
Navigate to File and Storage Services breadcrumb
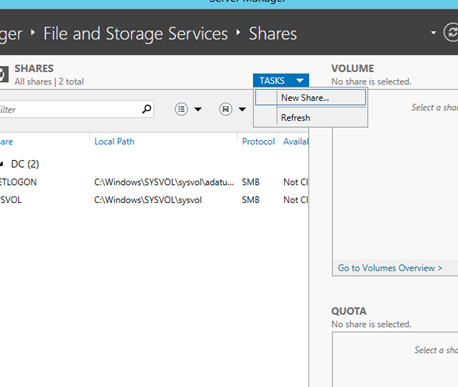pyautogui.click(x=136, y=34)
